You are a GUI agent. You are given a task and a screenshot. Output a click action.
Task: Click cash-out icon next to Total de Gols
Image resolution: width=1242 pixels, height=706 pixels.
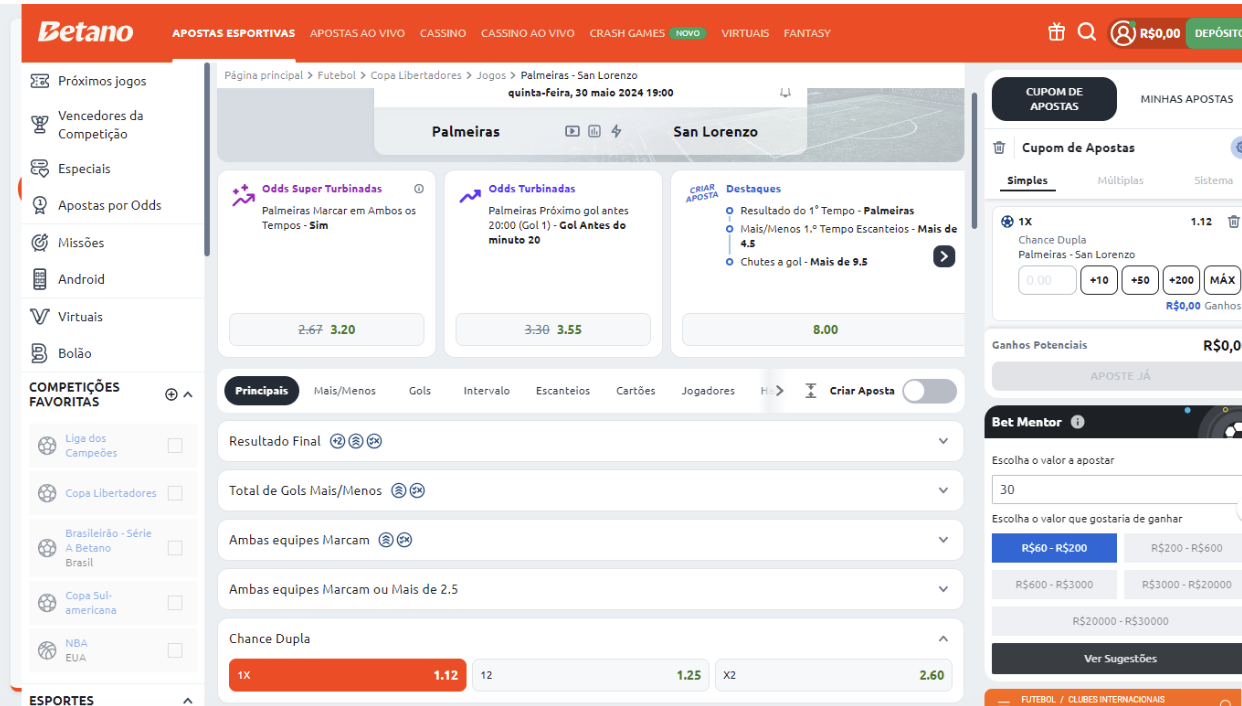(x=417, y=491)
